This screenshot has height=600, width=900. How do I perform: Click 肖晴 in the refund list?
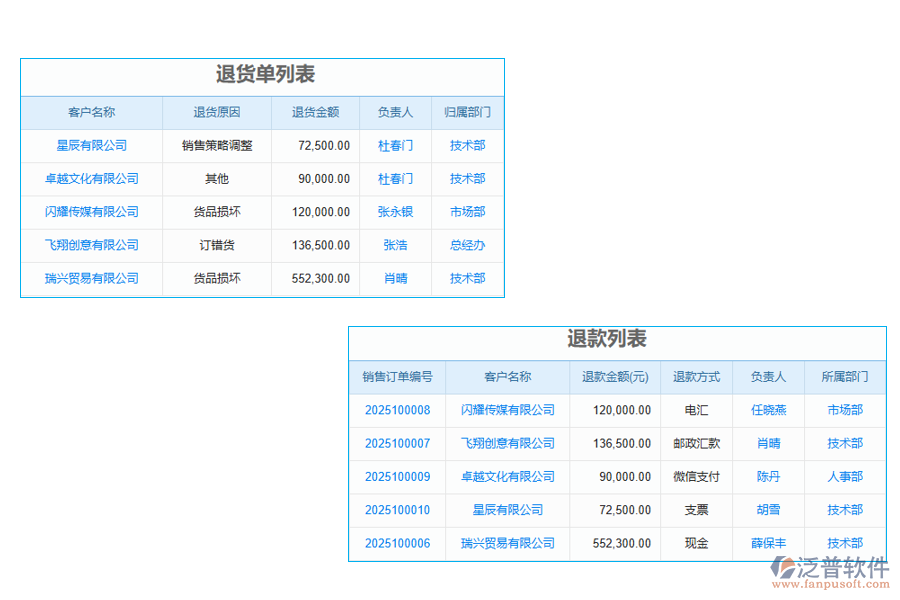point(769,443)
